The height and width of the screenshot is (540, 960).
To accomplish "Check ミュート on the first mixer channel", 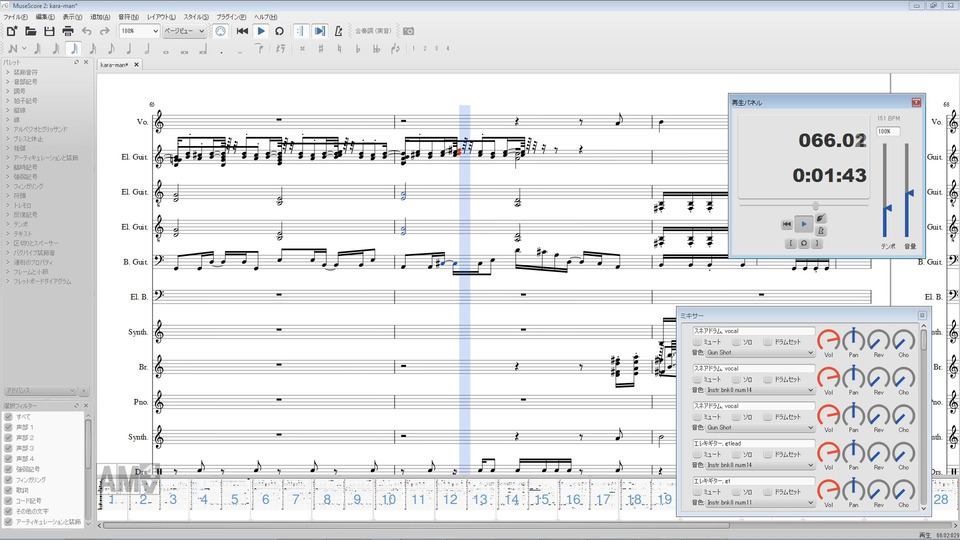I will pos(698,341).
